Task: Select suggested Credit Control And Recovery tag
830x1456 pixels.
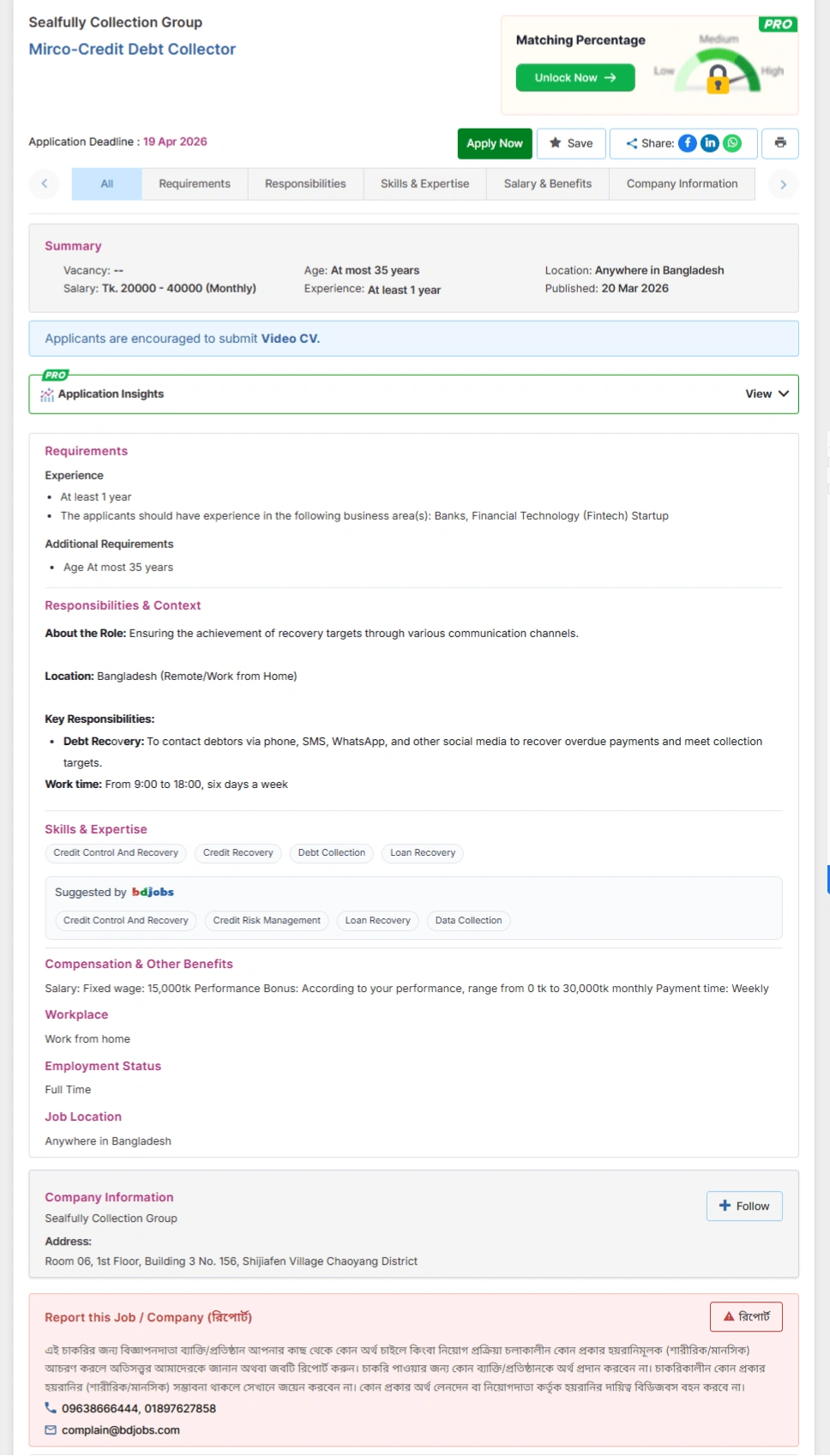Action: click(x=126, y=921)
